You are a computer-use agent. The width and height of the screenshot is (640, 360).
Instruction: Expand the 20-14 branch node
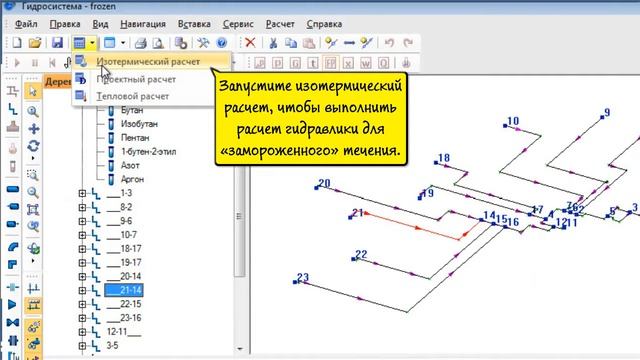[x=82, y=277]
